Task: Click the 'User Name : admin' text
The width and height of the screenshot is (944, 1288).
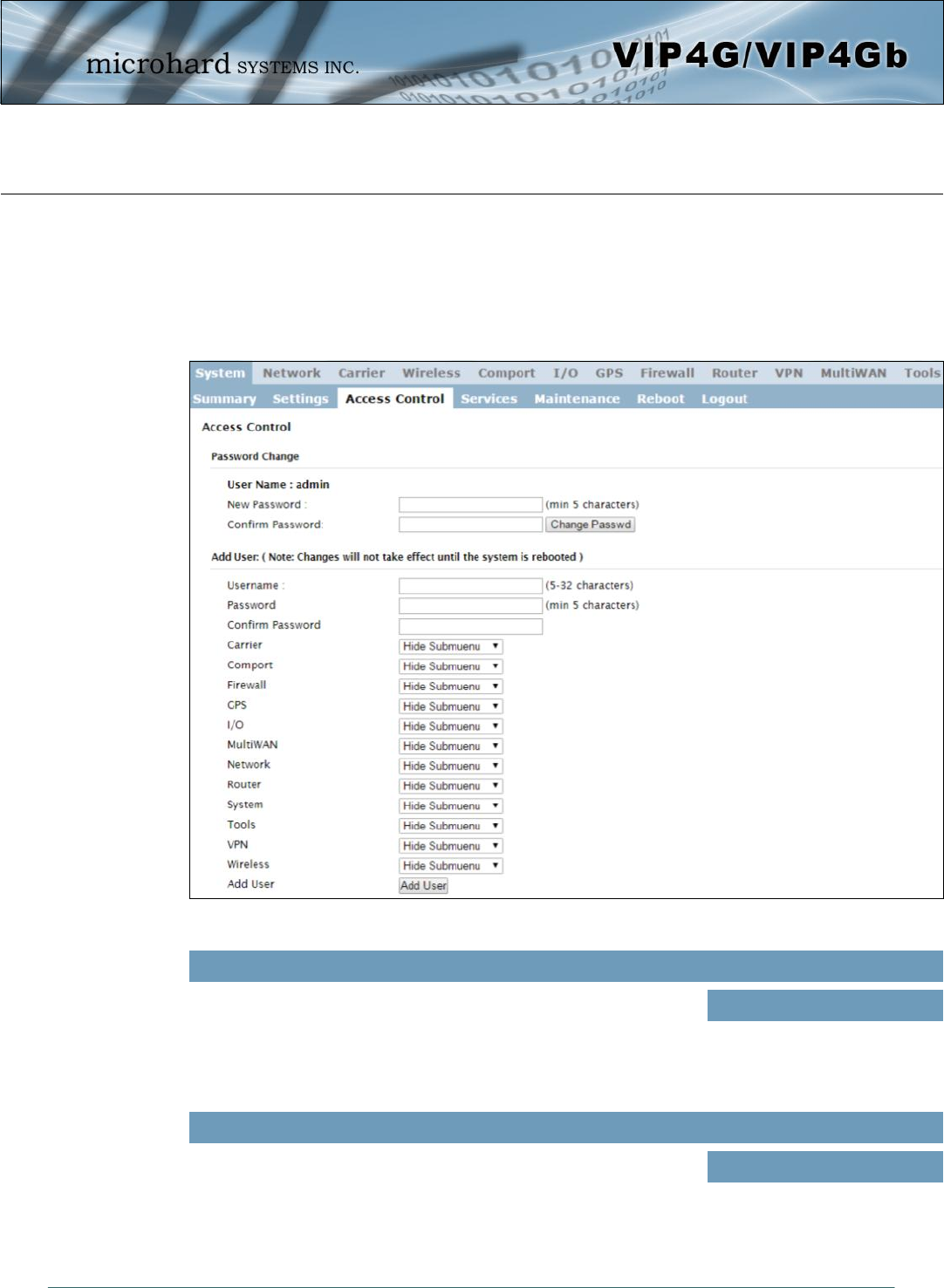Action: [x=278, y=485]
